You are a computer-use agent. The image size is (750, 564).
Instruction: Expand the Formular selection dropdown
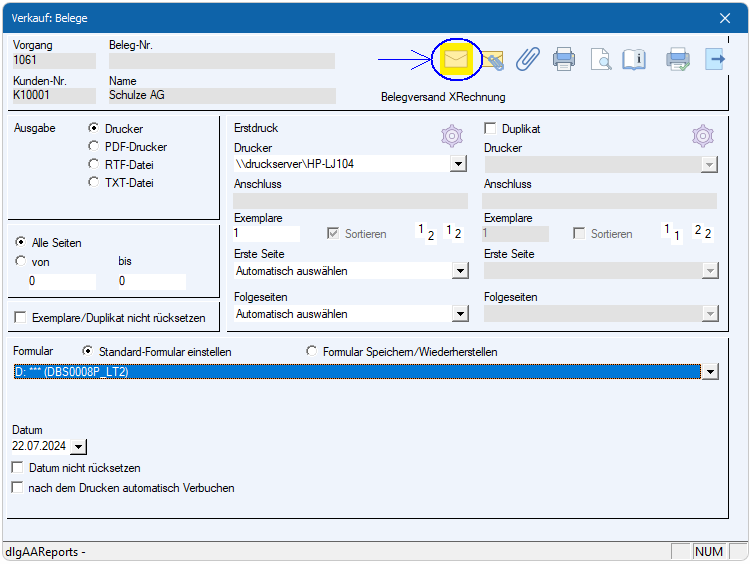[x=710, y=372]
